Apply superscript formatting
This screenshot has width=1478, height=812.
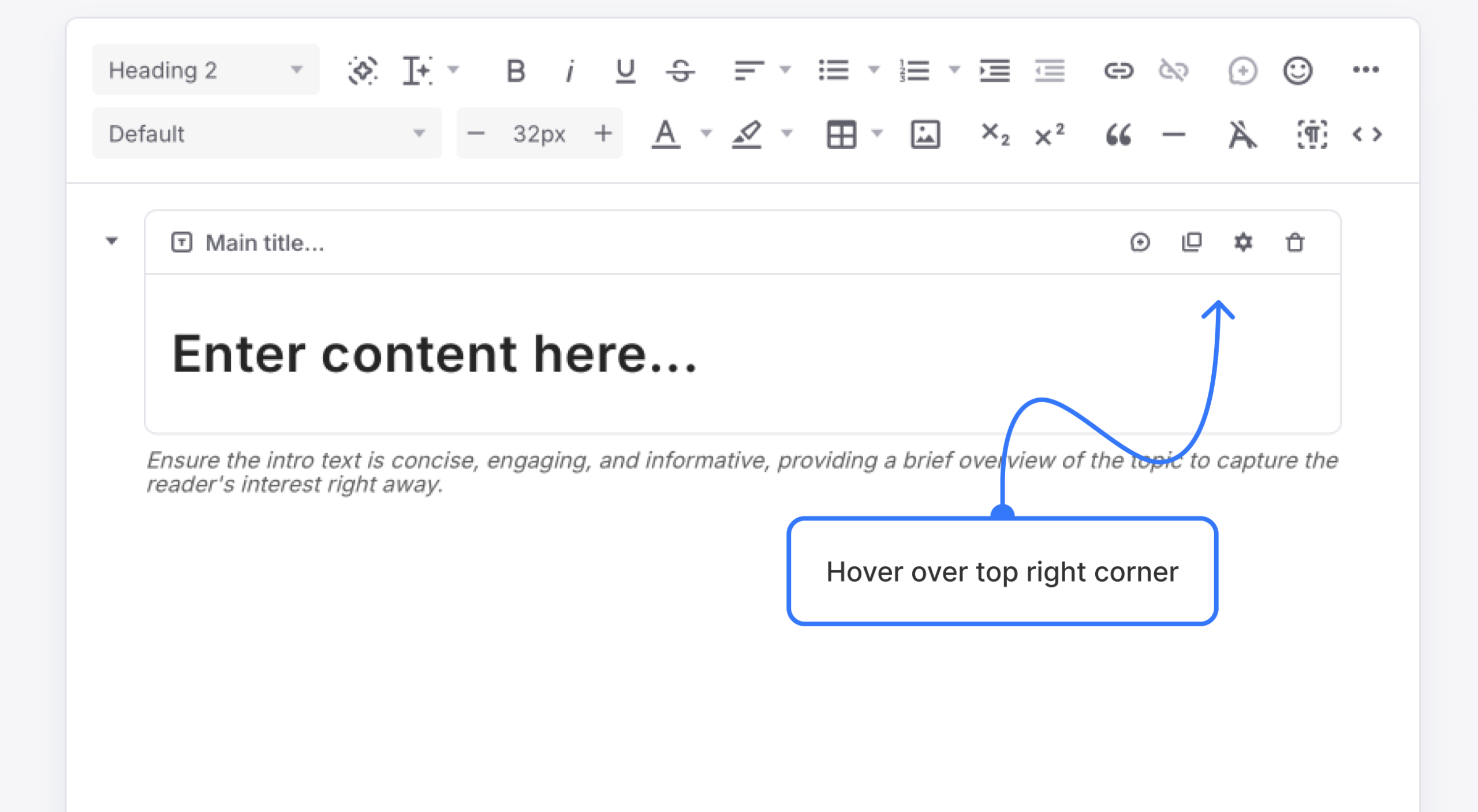point(1048,133)
